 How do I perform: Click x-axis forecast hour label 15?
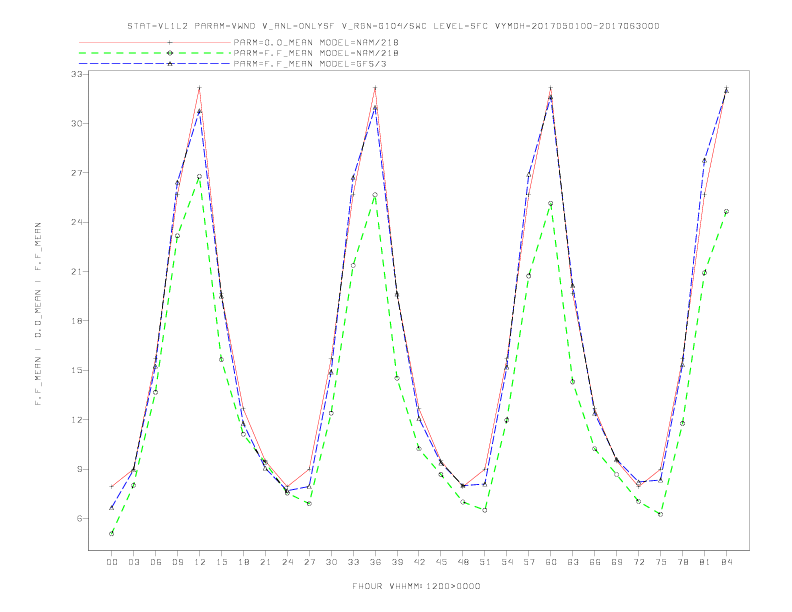(221, 562)
